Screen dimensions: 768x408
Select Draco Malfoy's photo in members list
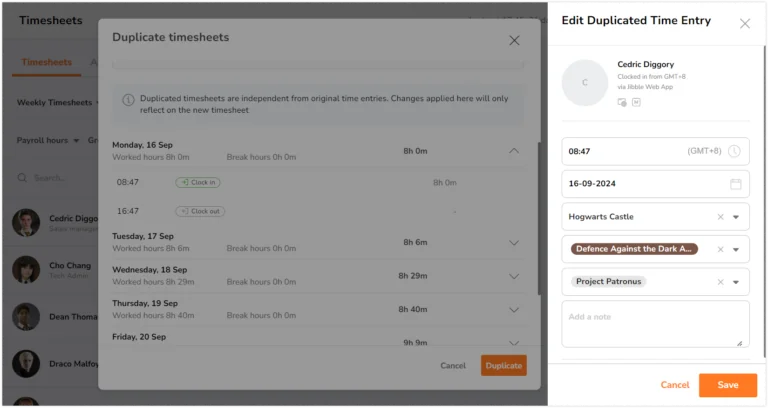(x=26, y=363)
